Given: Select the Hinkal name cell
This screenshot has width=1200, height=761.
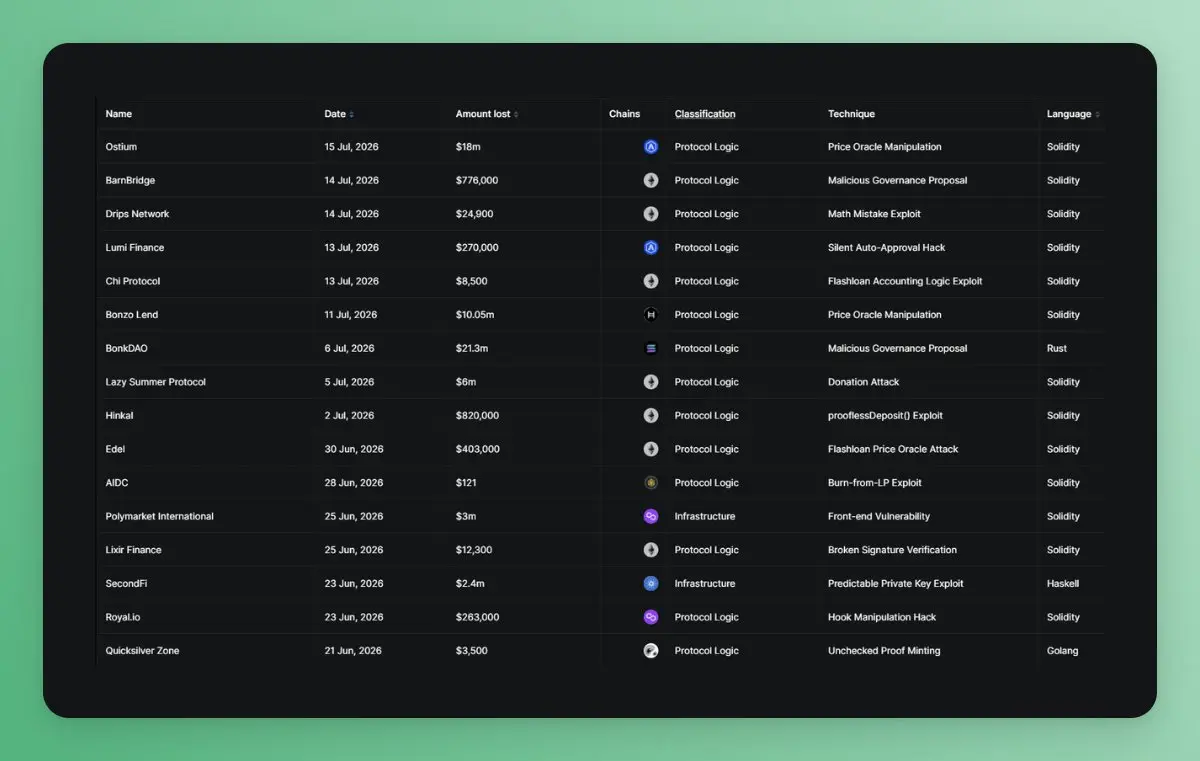Looking at the screenshot, I should 119,416.
